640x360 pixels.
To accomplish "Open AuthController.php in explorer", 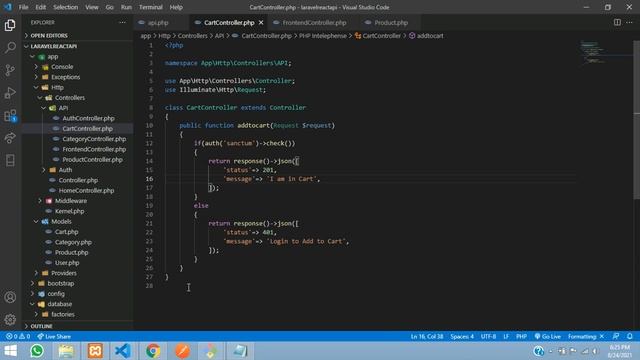I will (x=88, y=118).
